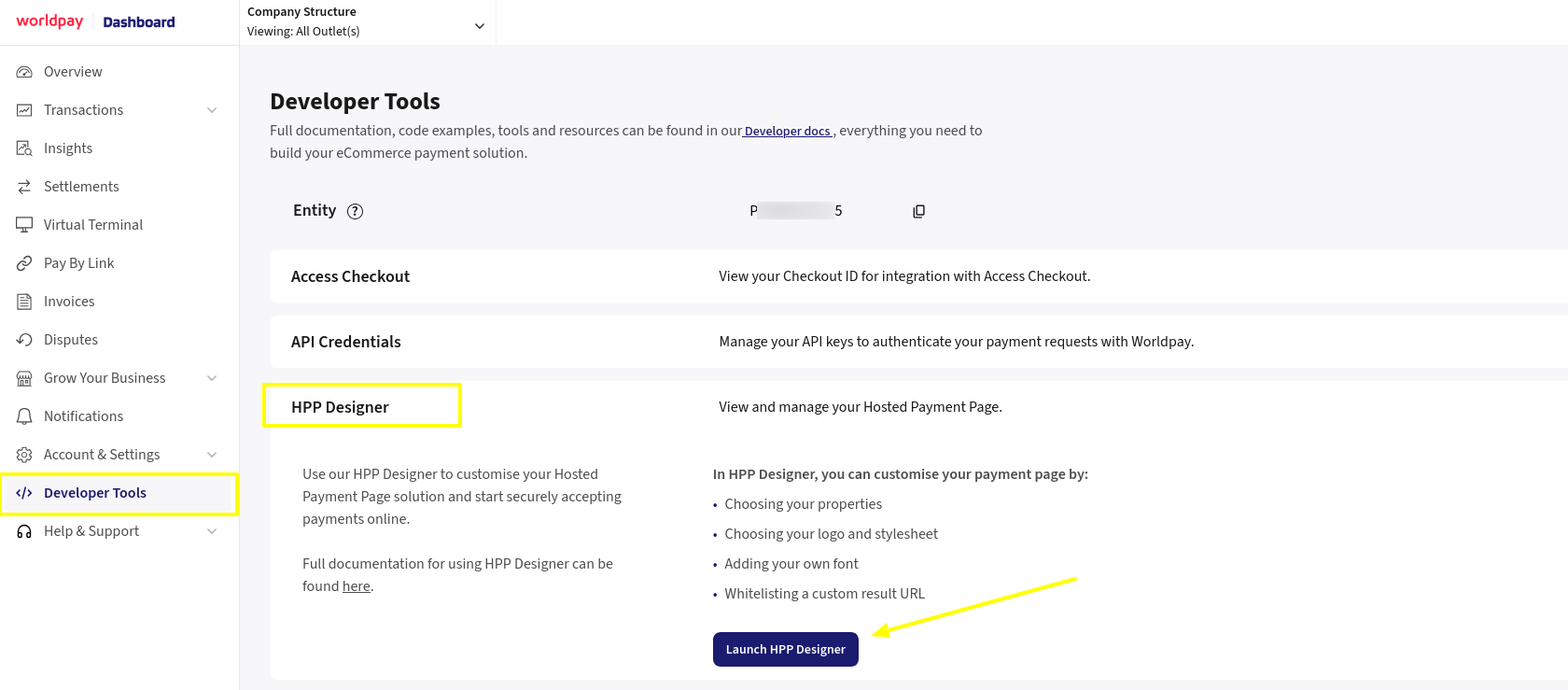Screen dimensions: 1568x690
Task: Open the Entity help tooltip question mark
Action: (355, 211)
